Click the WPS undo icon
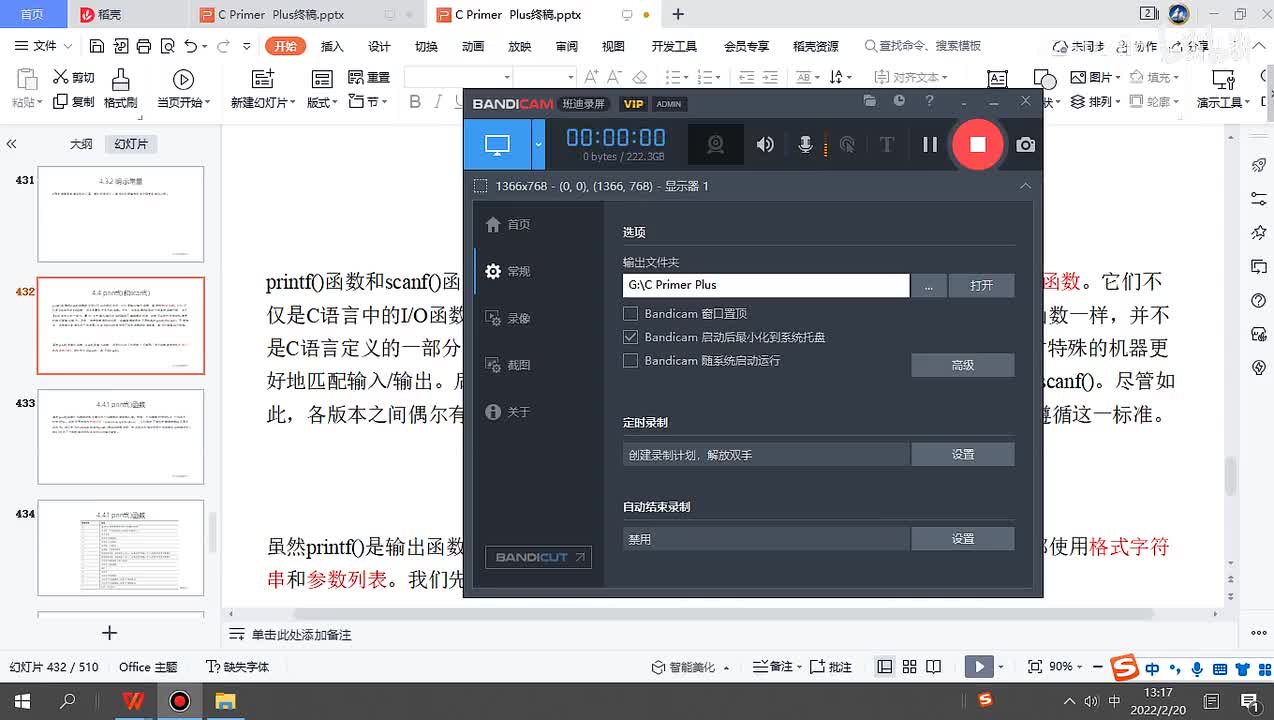This screenshot has width=1274, height=720. 190,46
